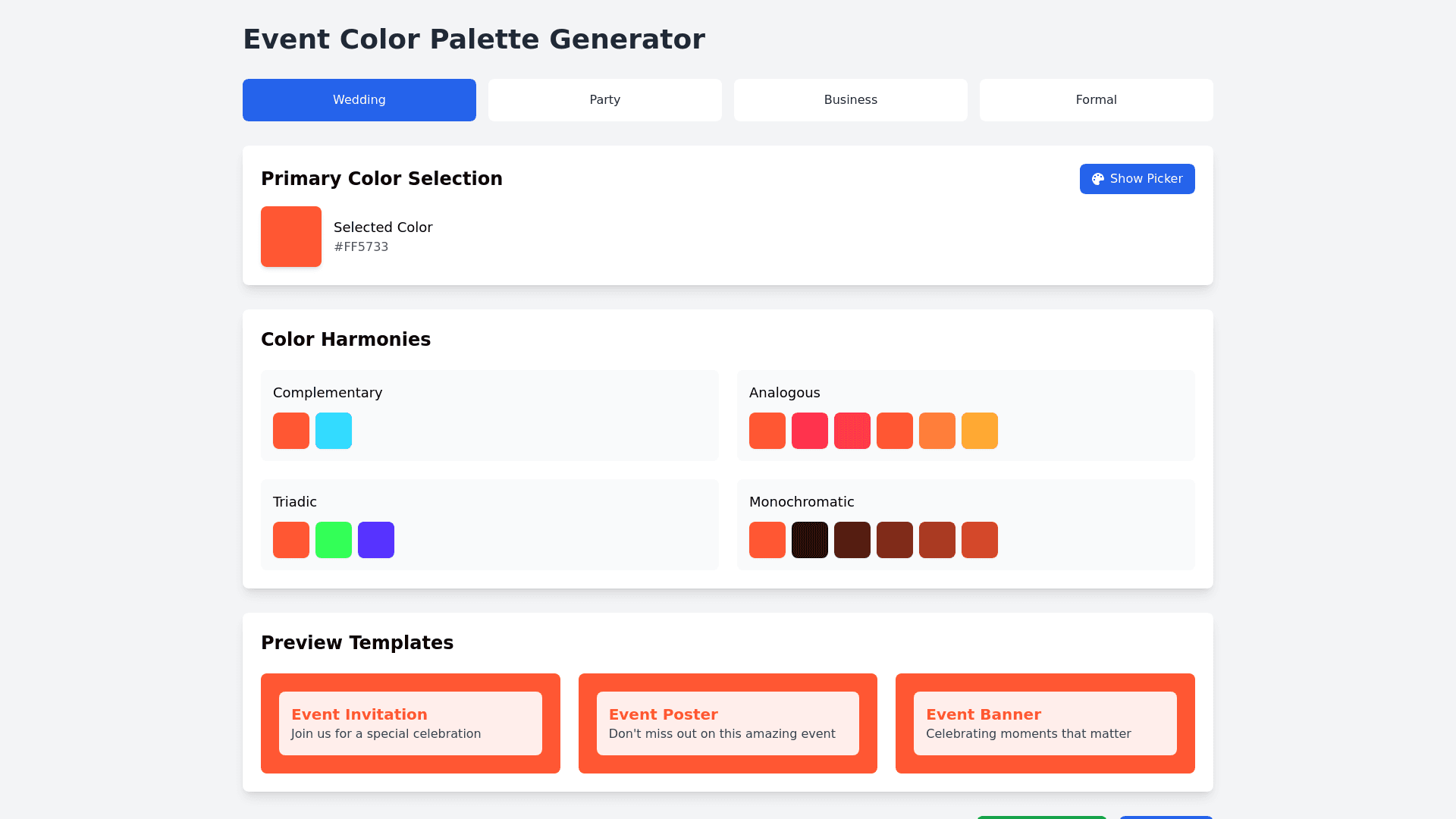Click the palette icon in Show Picker

[x=1097, y=179]
